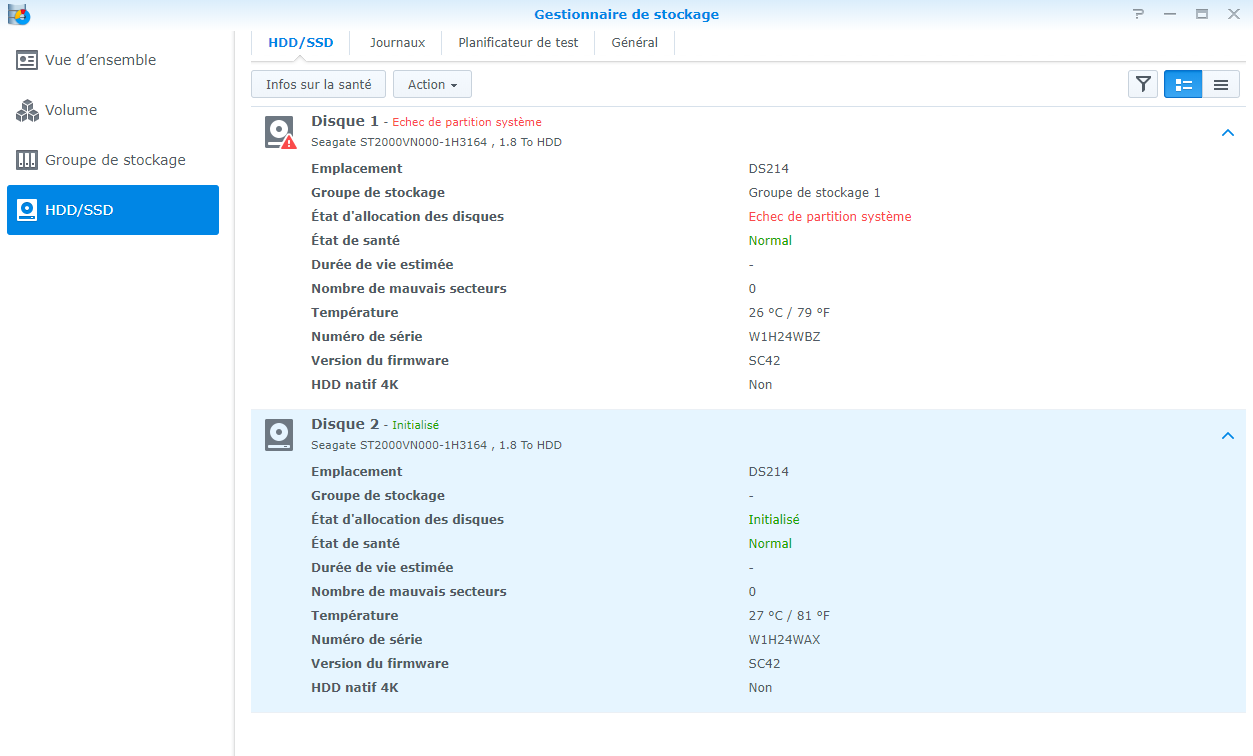Image resolution: width=1253 pixels, height=756 pixels.
Task: Click the Vue d'ensemble sidebar icon
Action: coord(27,60)
